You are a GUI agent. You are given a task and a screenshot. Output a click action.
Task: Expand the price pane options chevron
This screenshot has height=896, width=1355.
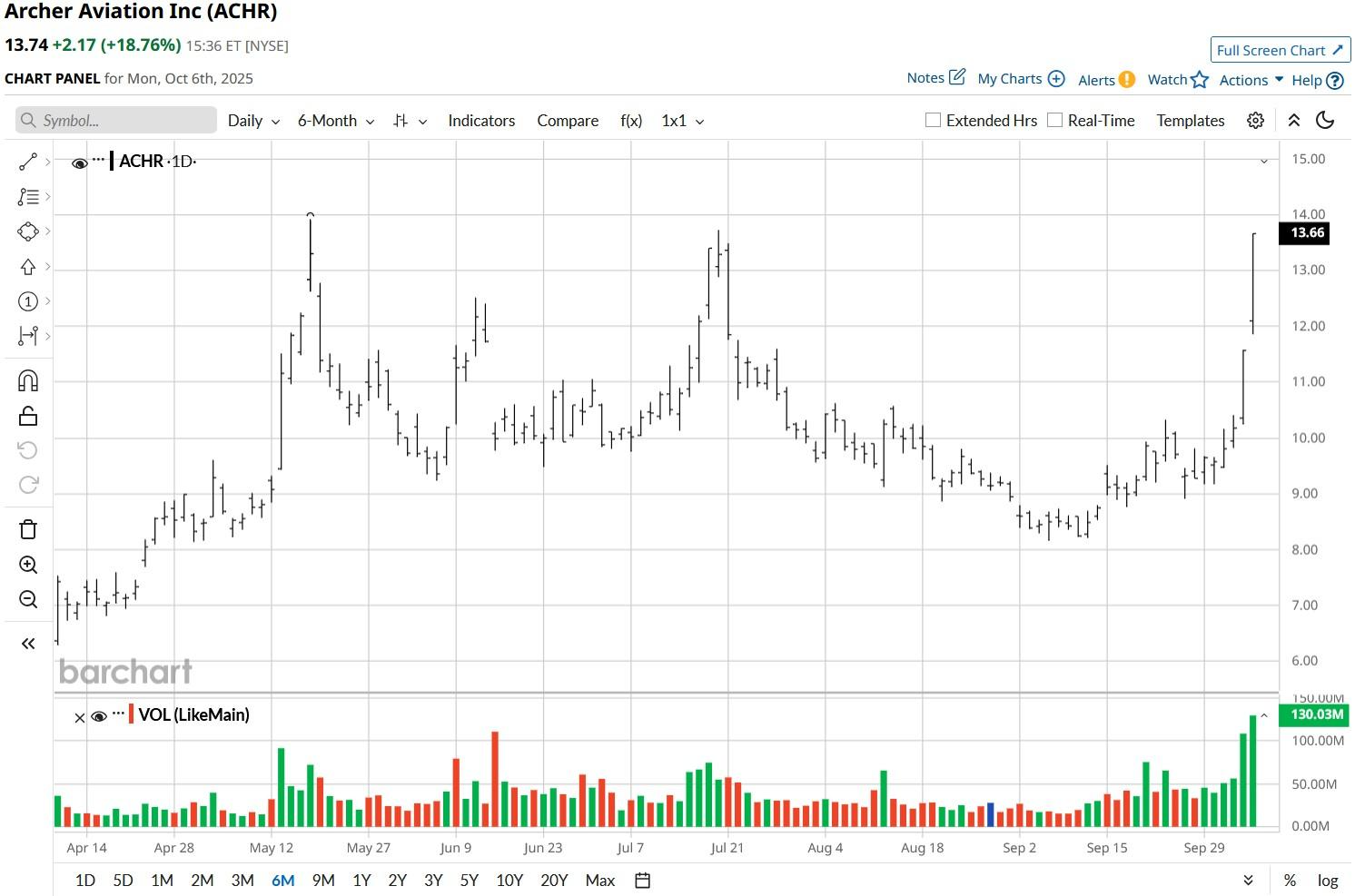pyautogui.click(x=1264, y=162)
